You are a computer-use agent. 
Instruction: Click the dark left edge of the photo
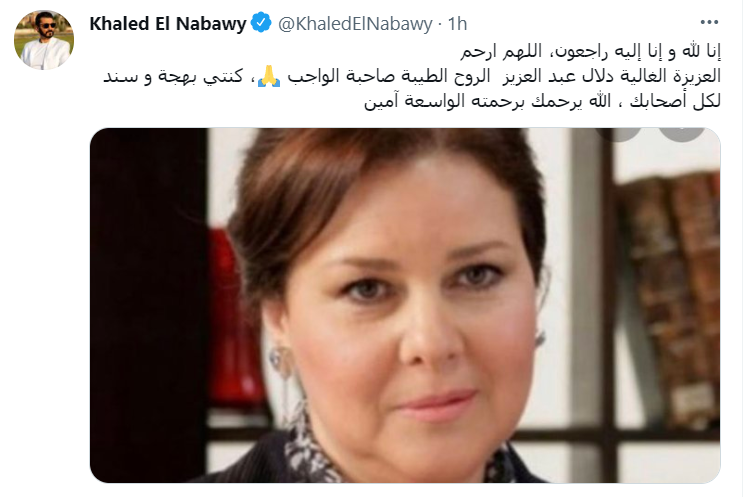point(148,306)
